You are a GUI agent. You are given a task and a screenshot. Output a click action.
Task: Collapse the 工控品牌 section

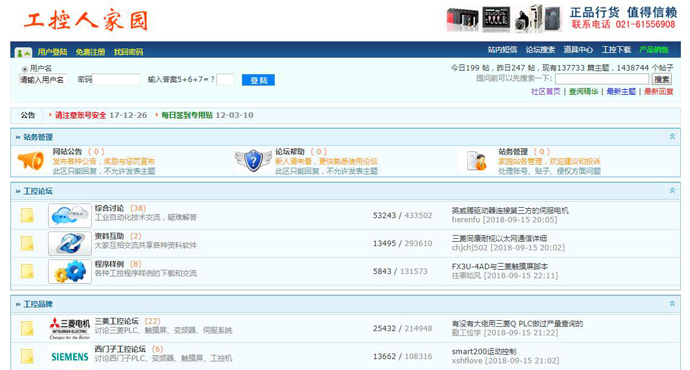tap(672, 304)
